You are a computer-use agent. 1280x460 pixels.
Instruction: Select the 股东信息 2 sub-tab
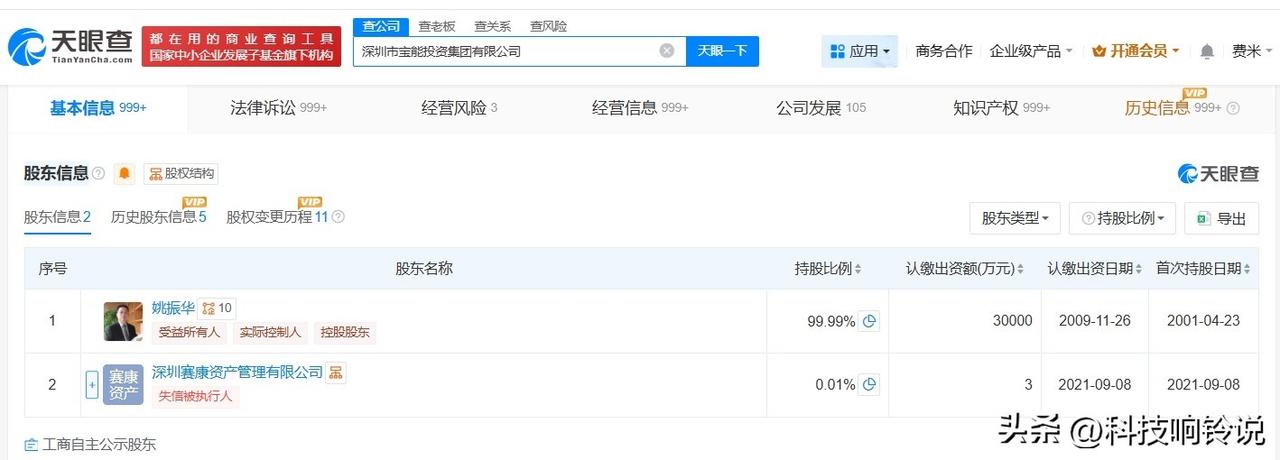coord(58,217)
